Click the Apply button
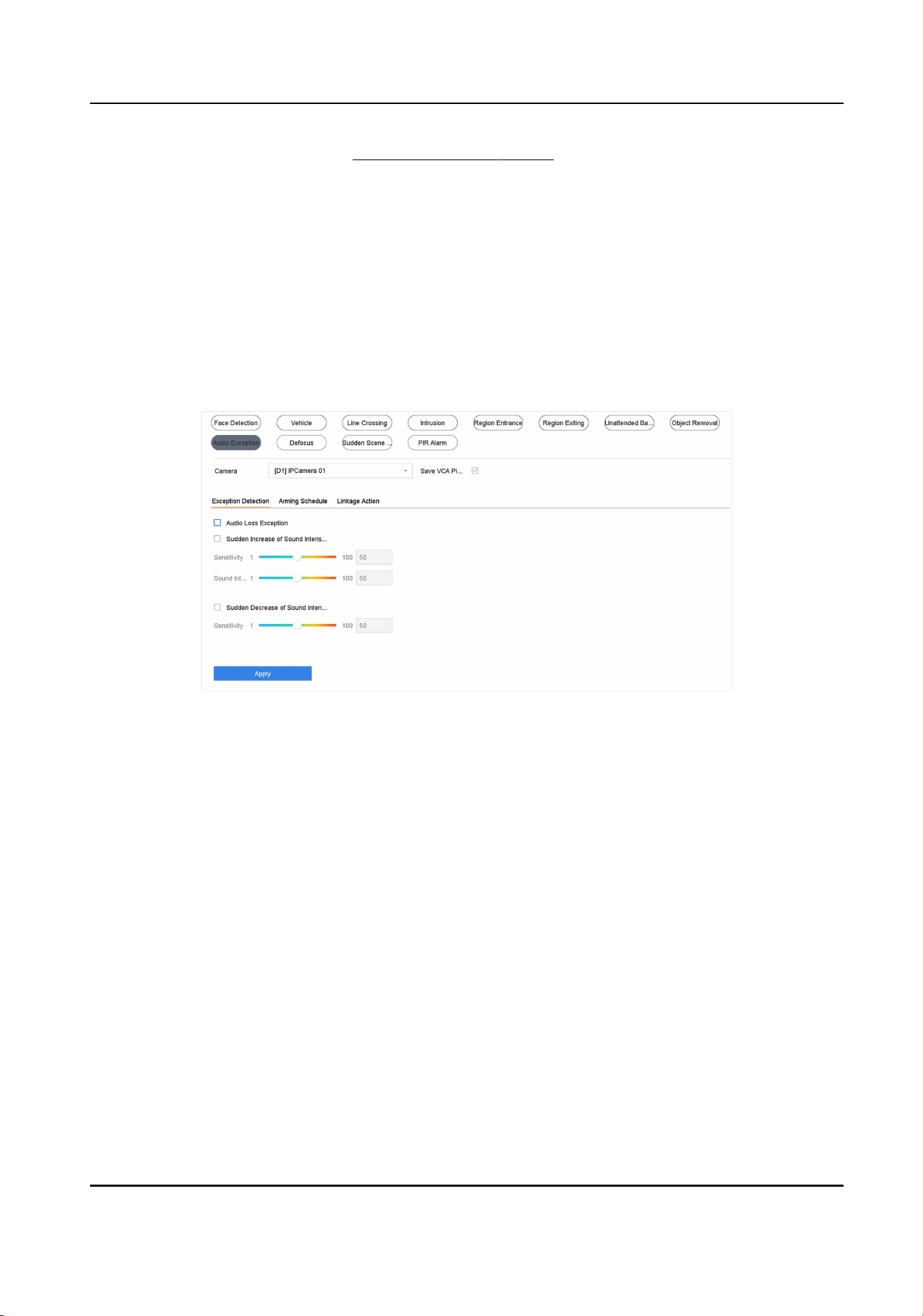The image size is (923, 1316). point(263,674)
